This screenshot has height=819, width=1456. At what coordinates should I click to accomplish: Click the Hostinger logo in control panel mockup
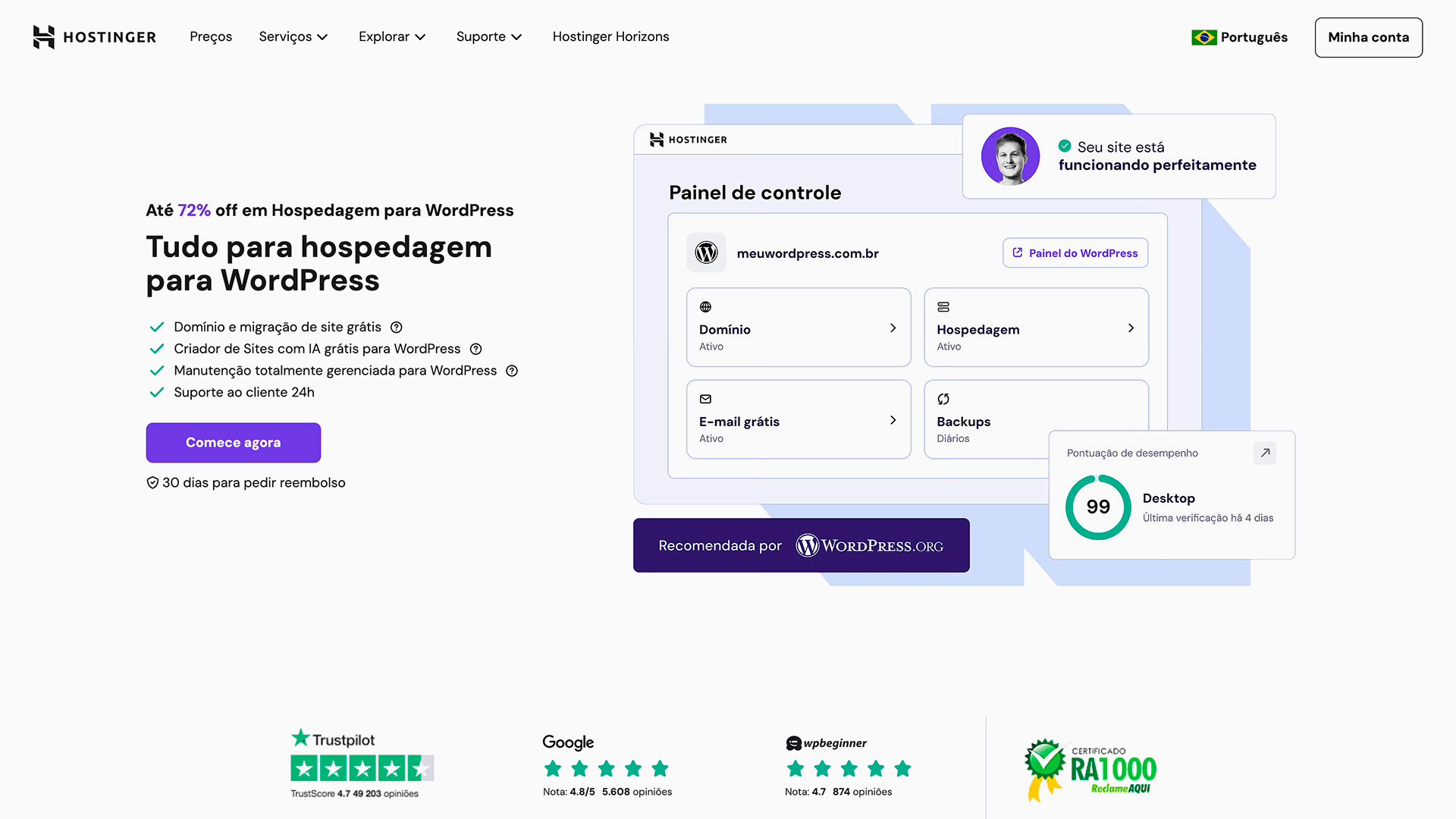click(689, 140)
